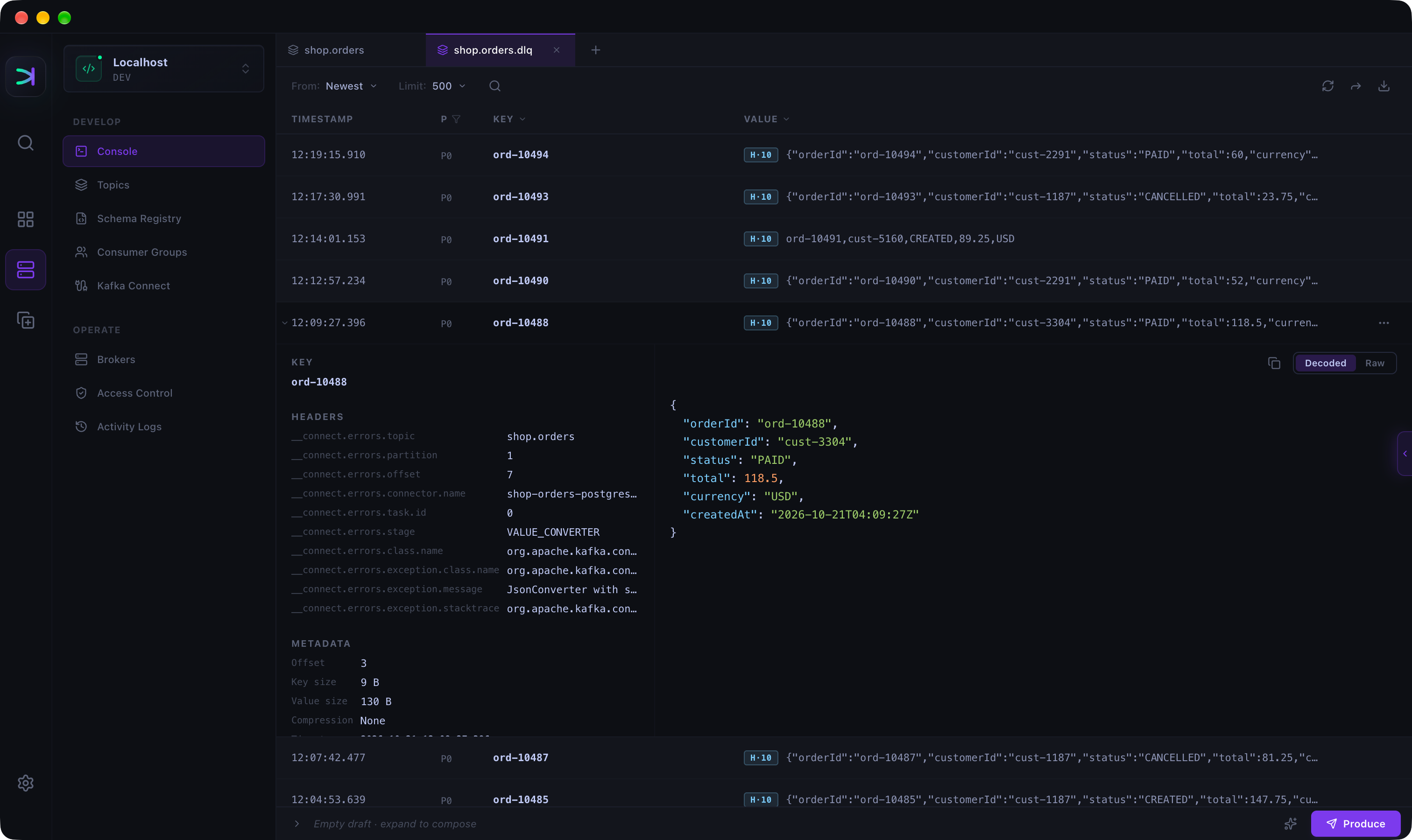Open the dashboard grid icon in left rail
The image size is (1412, 840).
tap(26, 219)
